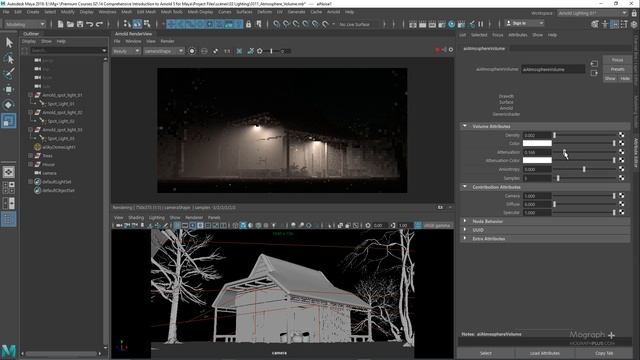Image resolution: width=640 pixels, height=360 pixels.
Task: Click the 1:1 zoom icon in RenderView
Action: tap(227, 51)
